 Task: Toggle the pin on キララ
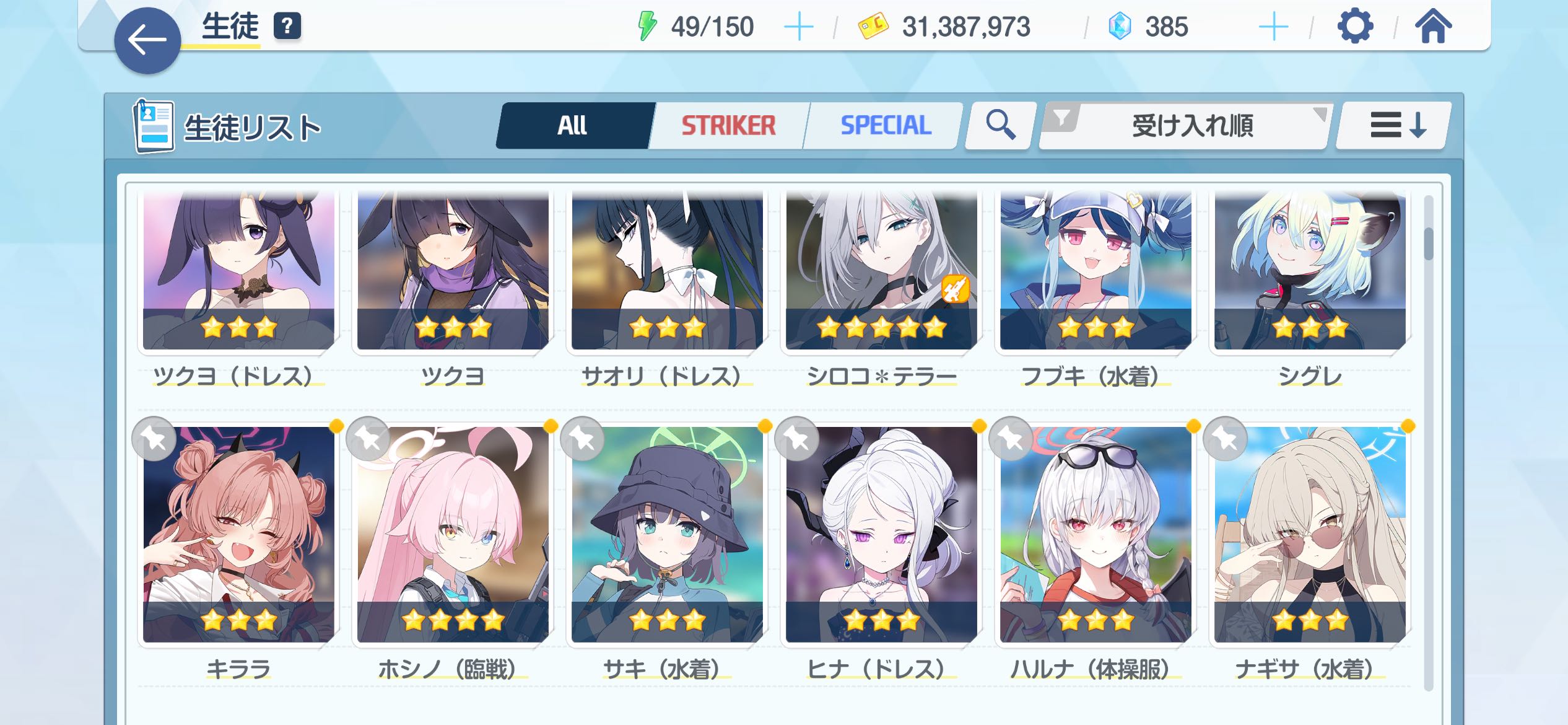[x=154, y=439]
